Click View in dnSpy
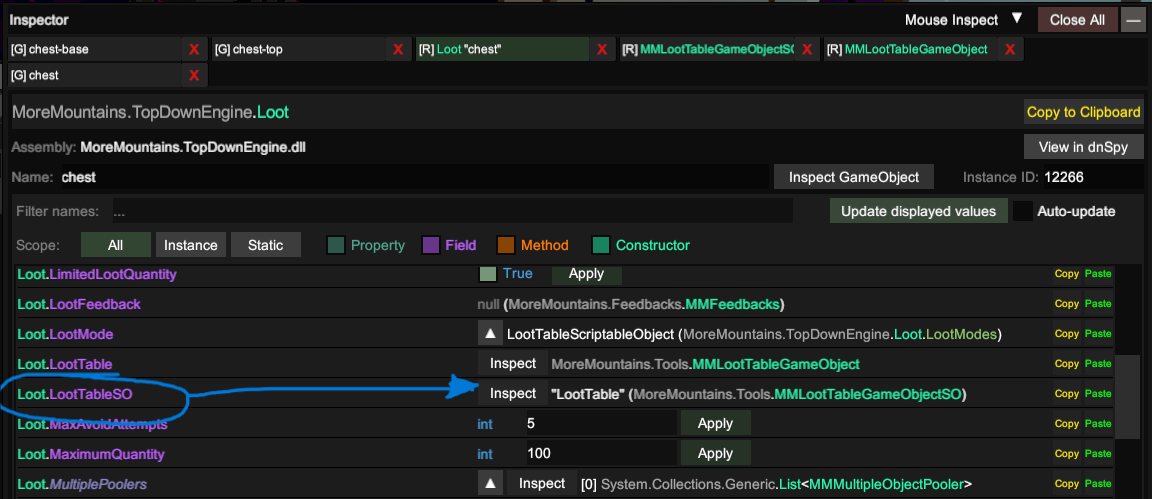Viewport: 1152px width, 499px height. (1084, 147)
